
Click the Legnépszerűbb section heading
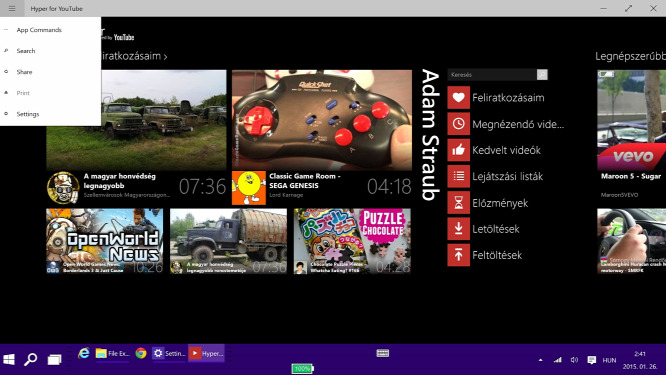[x=630, y=56]
